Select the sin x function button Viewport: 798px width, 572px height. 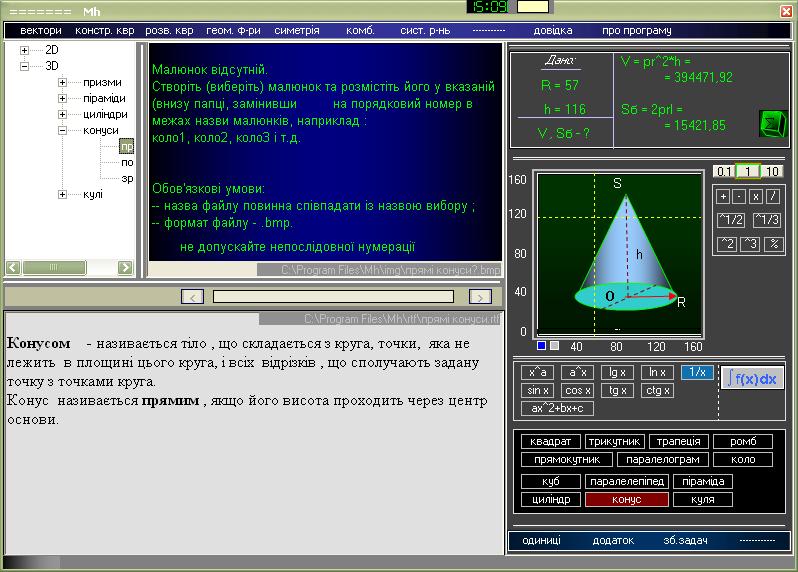pyautogui.click(x=538, y=390)
